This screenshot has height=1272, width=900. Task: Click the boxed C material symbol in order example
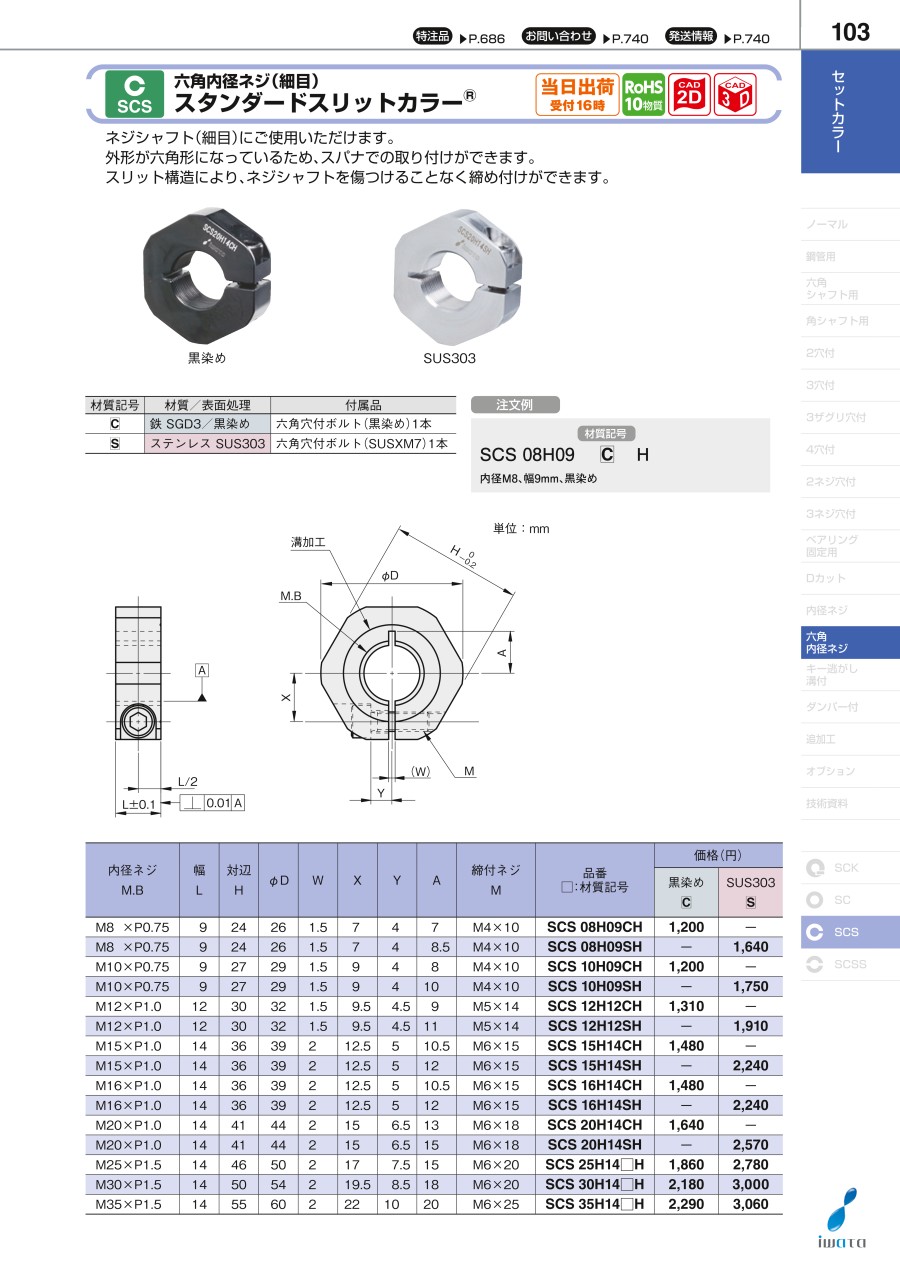tap(607, 455)
